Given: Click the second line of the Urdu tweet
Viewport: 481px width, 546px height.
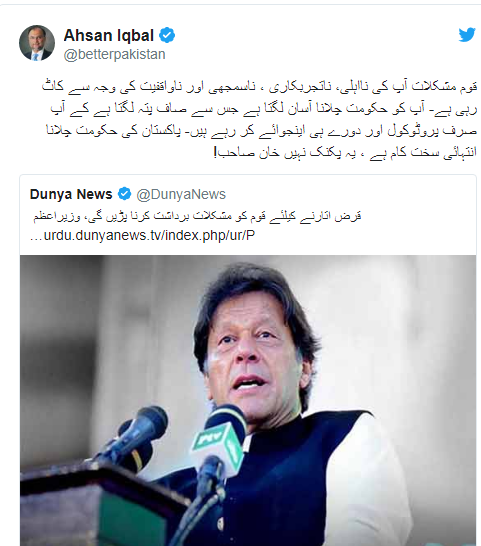Looking at the screenshot, I should pos(264,108).
